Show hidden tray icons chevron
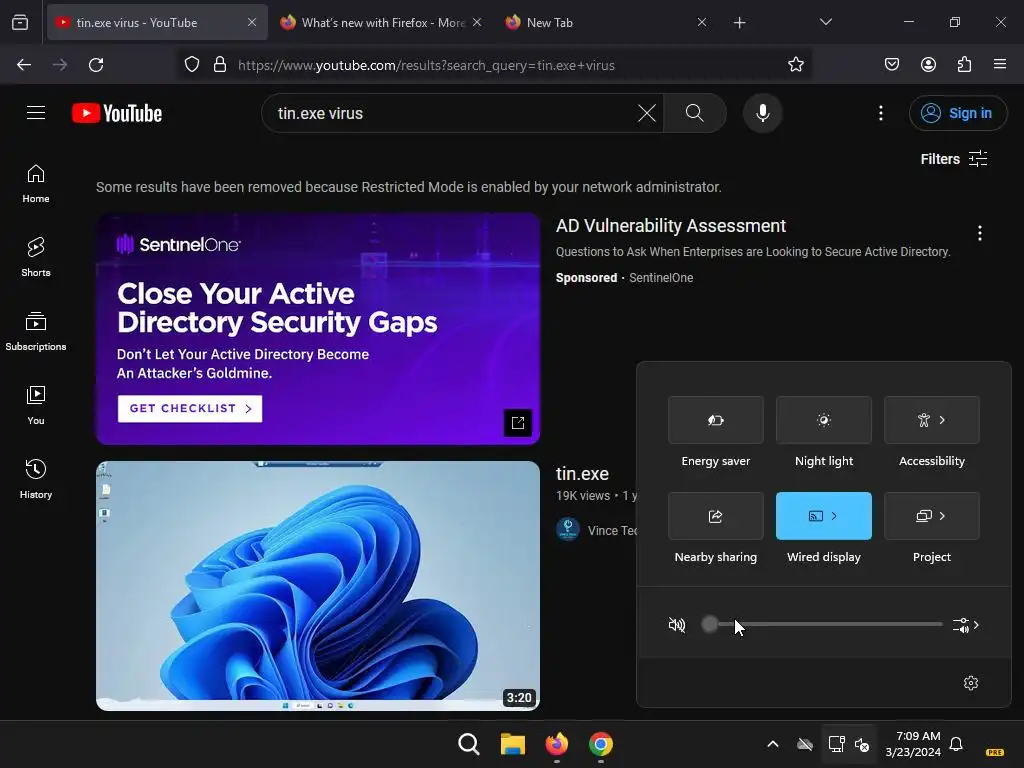Viewport: 1024px width, 768px height. click(773, 744)
